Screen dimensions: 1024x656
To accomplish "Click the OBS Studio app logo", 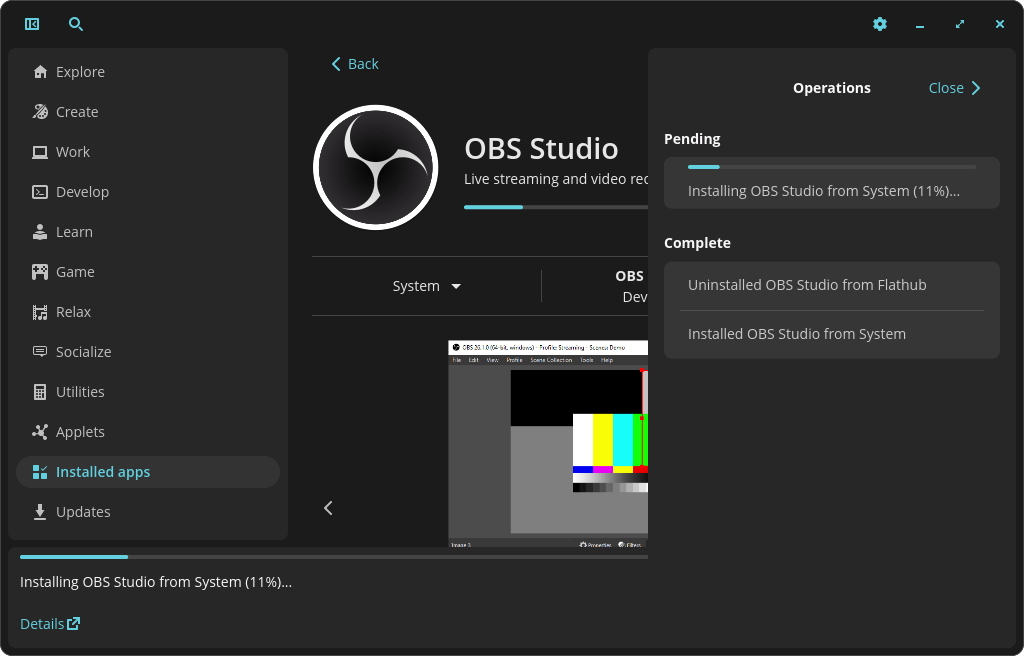I will click(376, 168).
